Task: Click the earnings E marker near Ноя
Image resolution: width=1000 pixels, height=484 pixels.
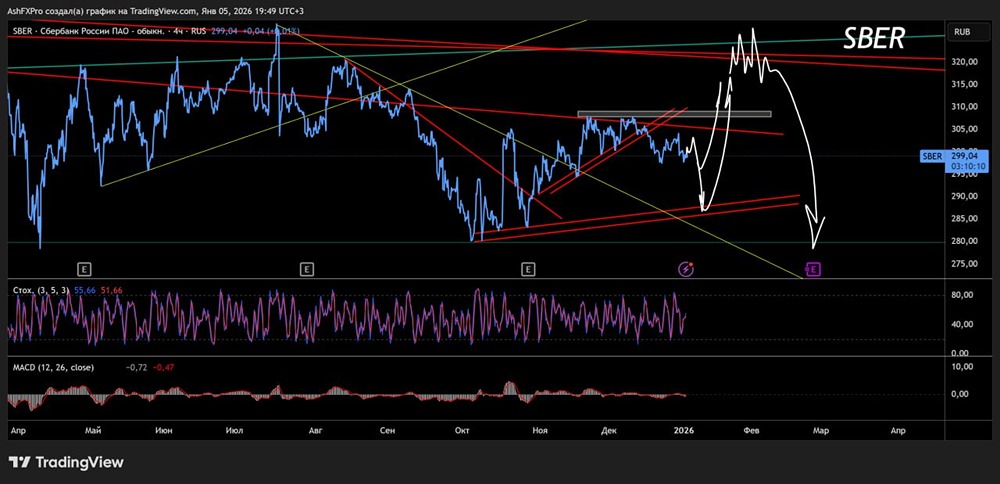Action: click(527, 269)
